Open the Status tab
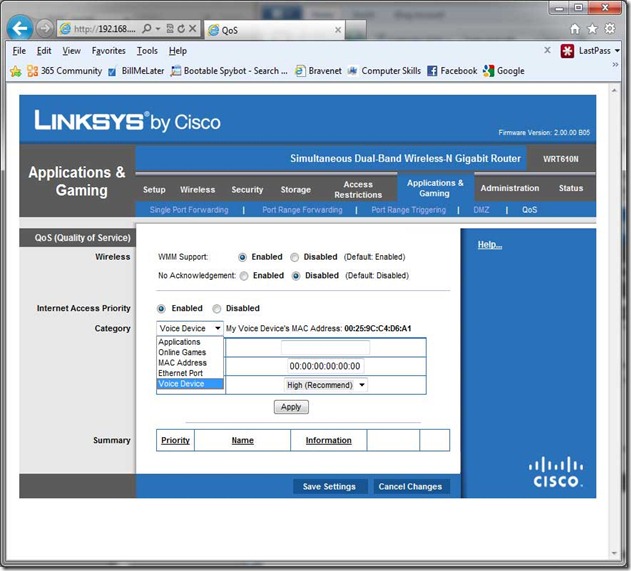This screenshot has width=631, height=571. (x=571, y=188)
